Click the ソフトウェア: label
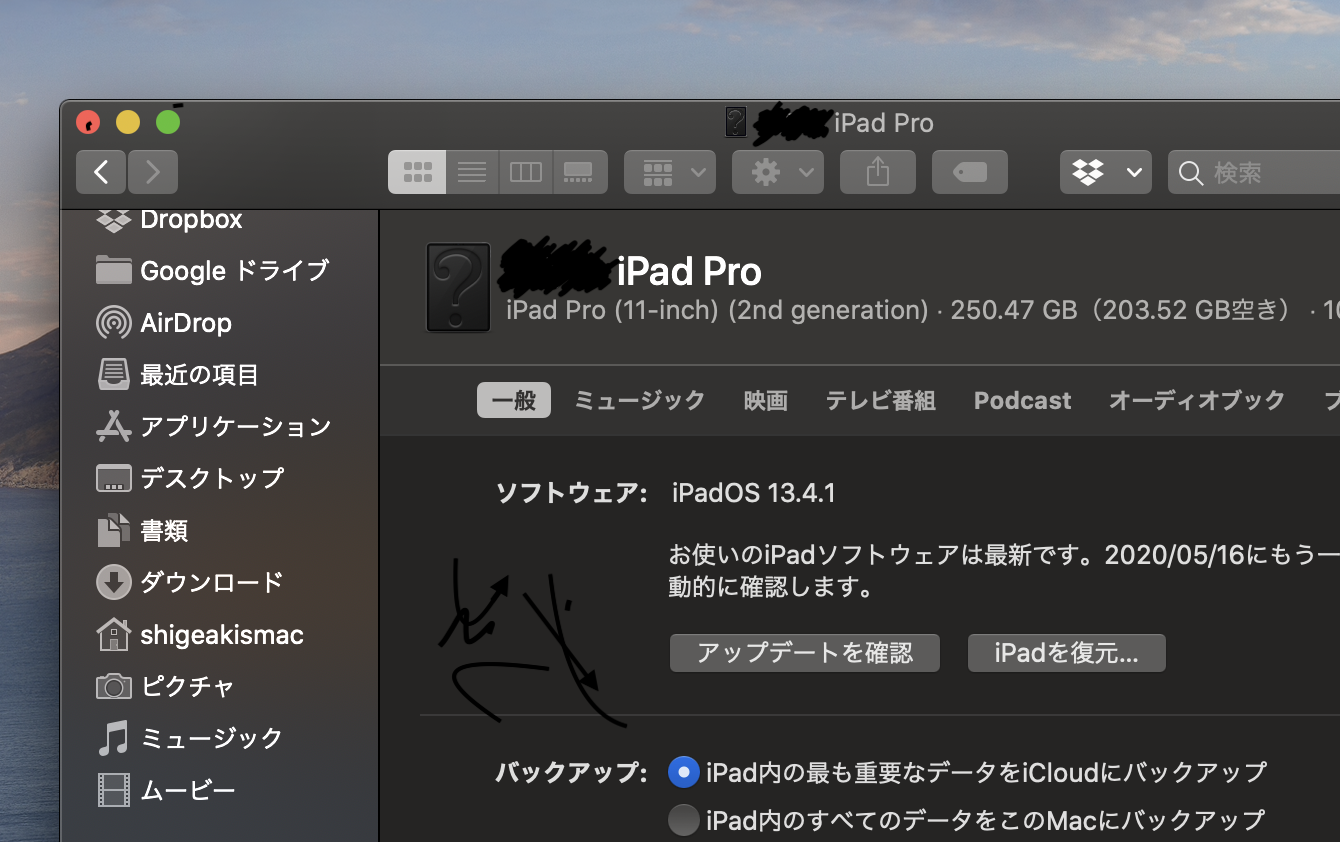The height and width of the screenshot is (842, 1340). click(x=572, y=493)
